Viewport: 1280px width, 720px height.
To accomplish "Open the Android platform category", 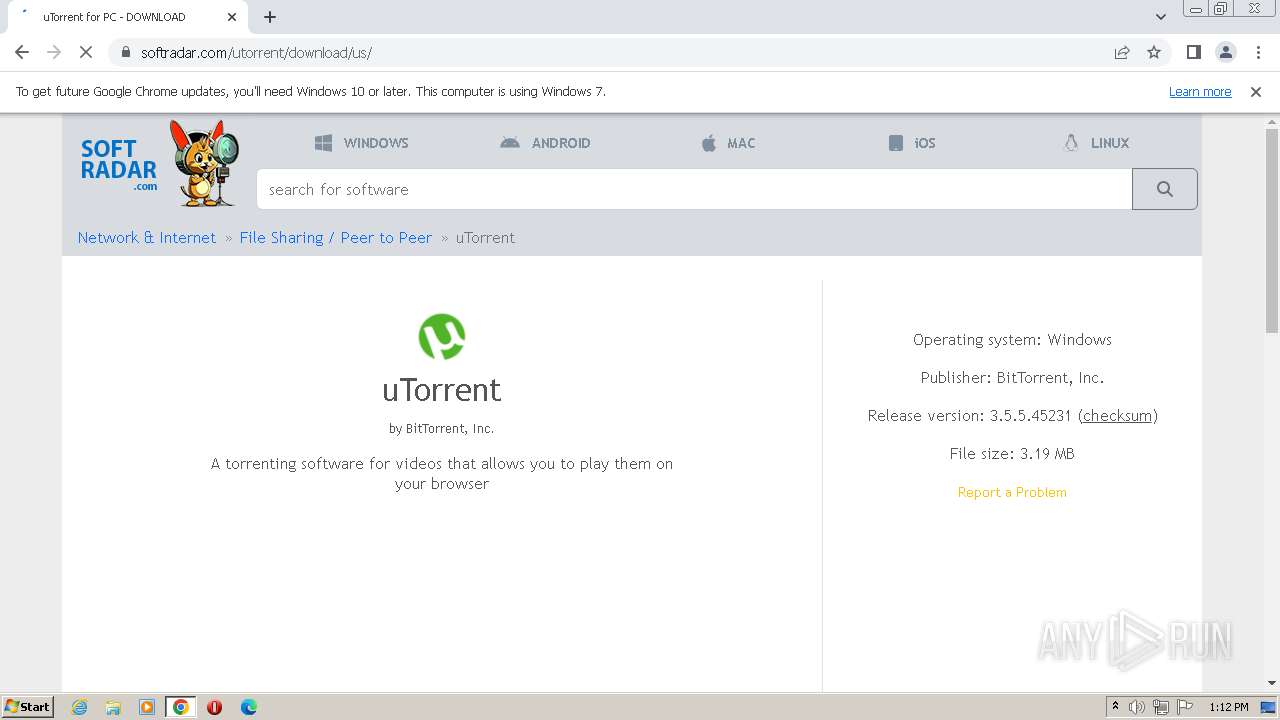I will [545, 143].
